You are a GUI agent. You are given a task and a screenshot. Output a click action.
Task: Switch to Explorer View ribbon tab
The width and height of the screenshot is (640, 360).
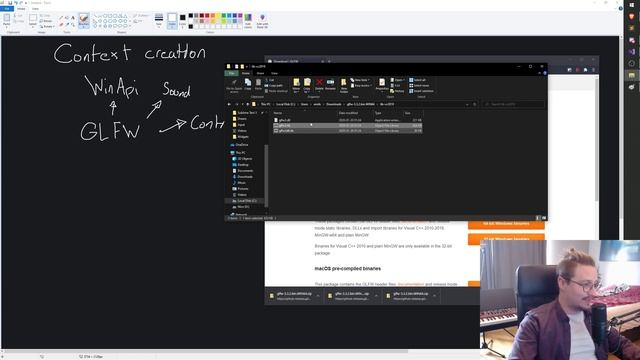(x=274, y=73)
